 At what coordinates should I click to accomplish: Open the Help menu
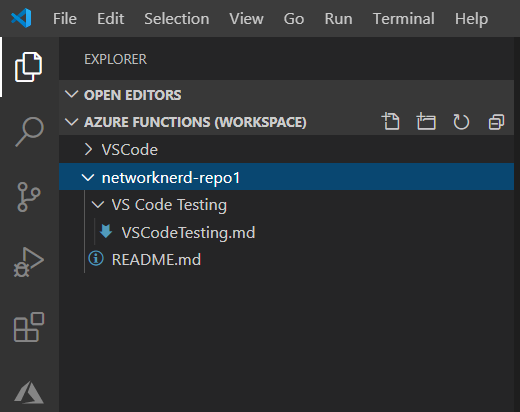(x=471, y=19)
